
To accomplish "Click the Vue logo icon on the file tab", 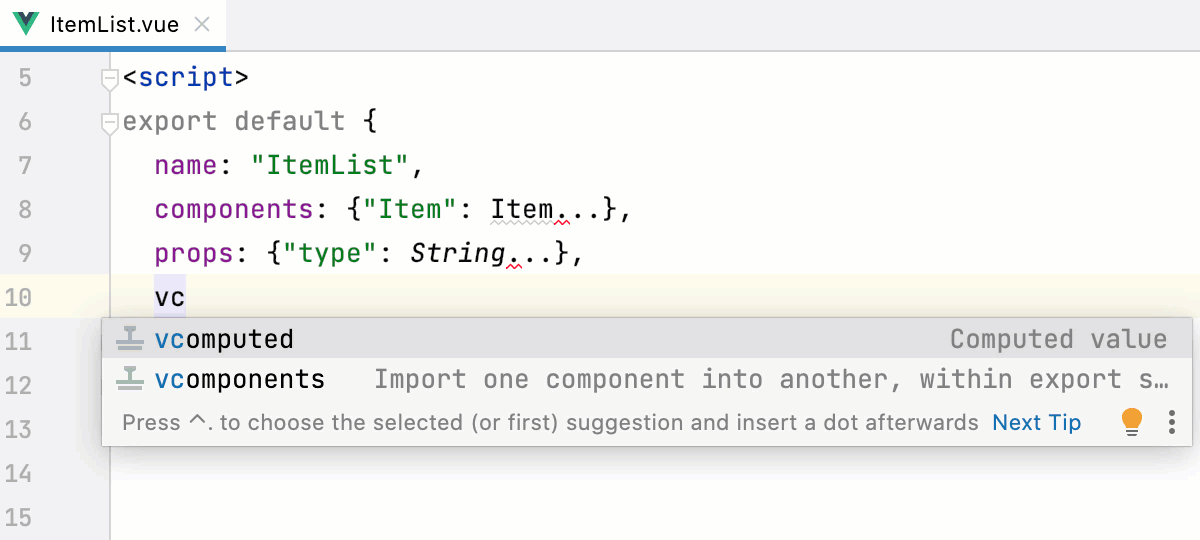I will (x=26, y=24).
